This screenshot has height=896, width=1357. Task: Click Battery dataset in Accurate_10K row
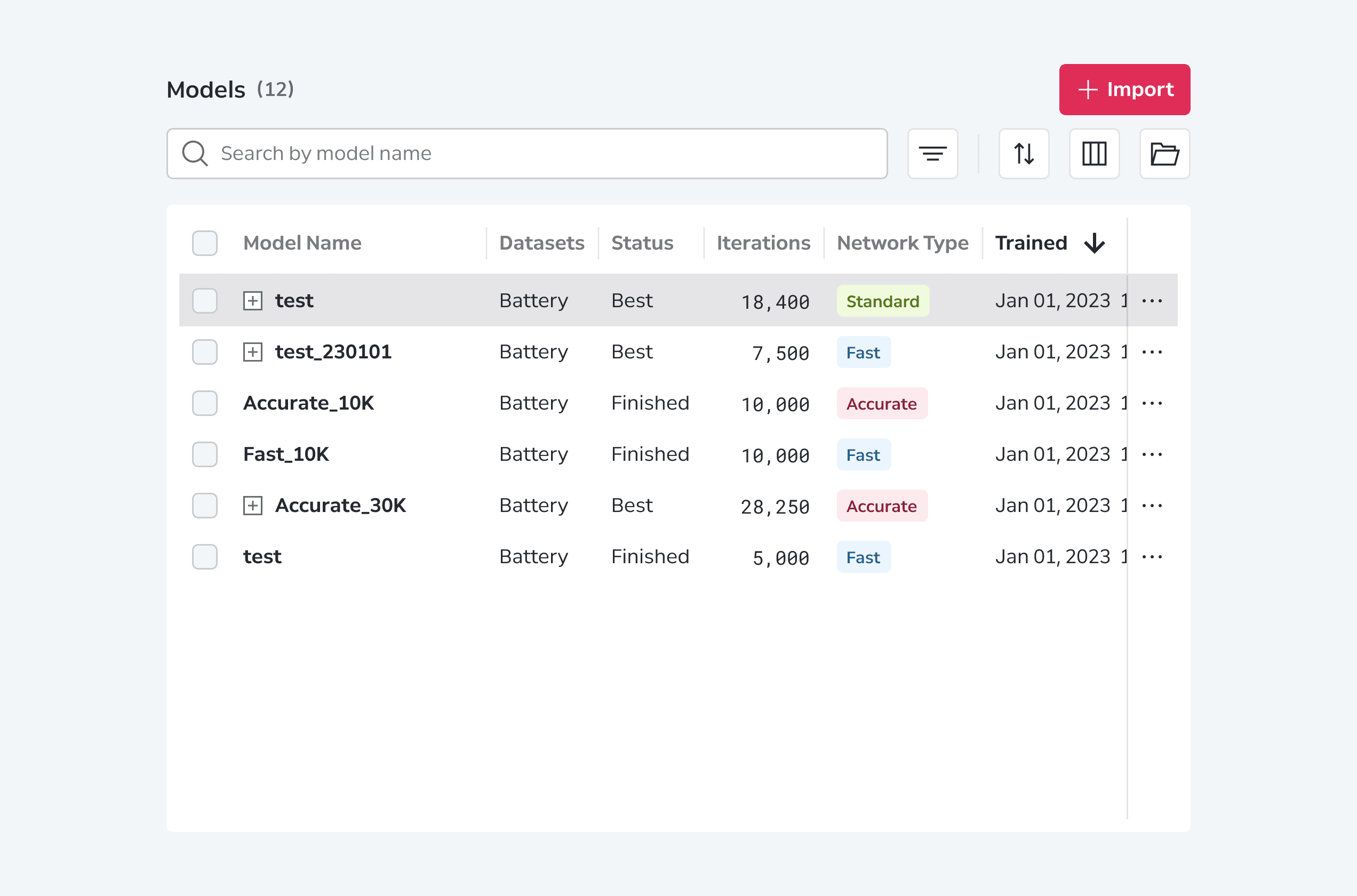click(533, 403)
